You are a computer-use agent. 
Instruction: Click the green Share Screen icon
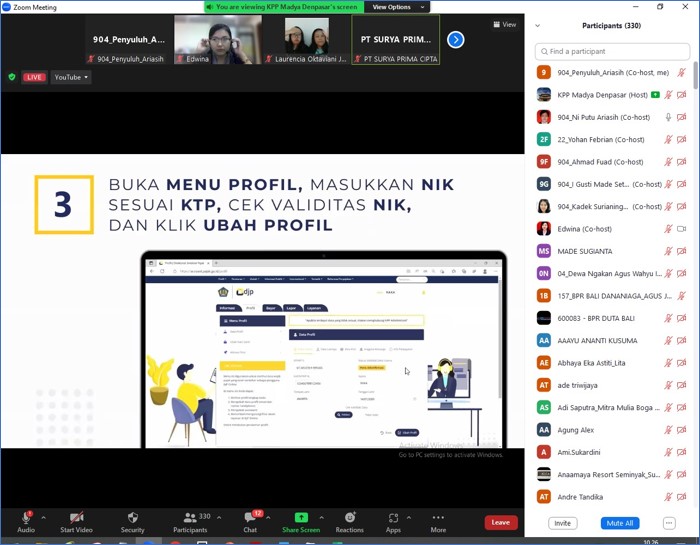(x=301, y=518)
